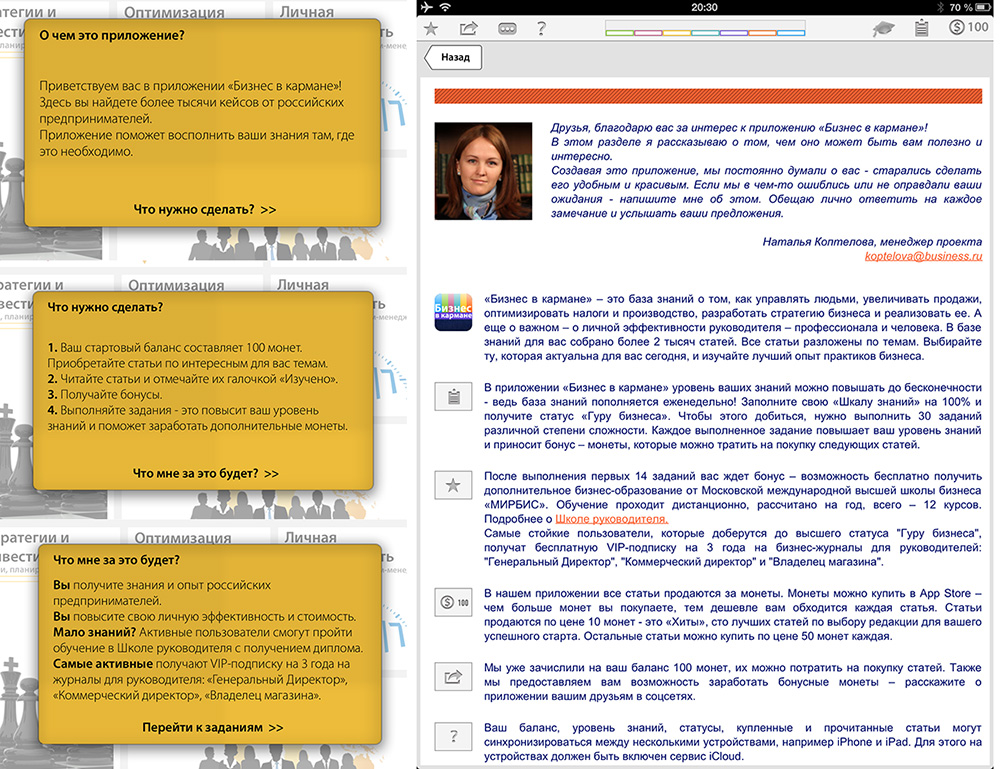
Task: Open the game controller icon in toolbar
Action: [x=507, y=29]
